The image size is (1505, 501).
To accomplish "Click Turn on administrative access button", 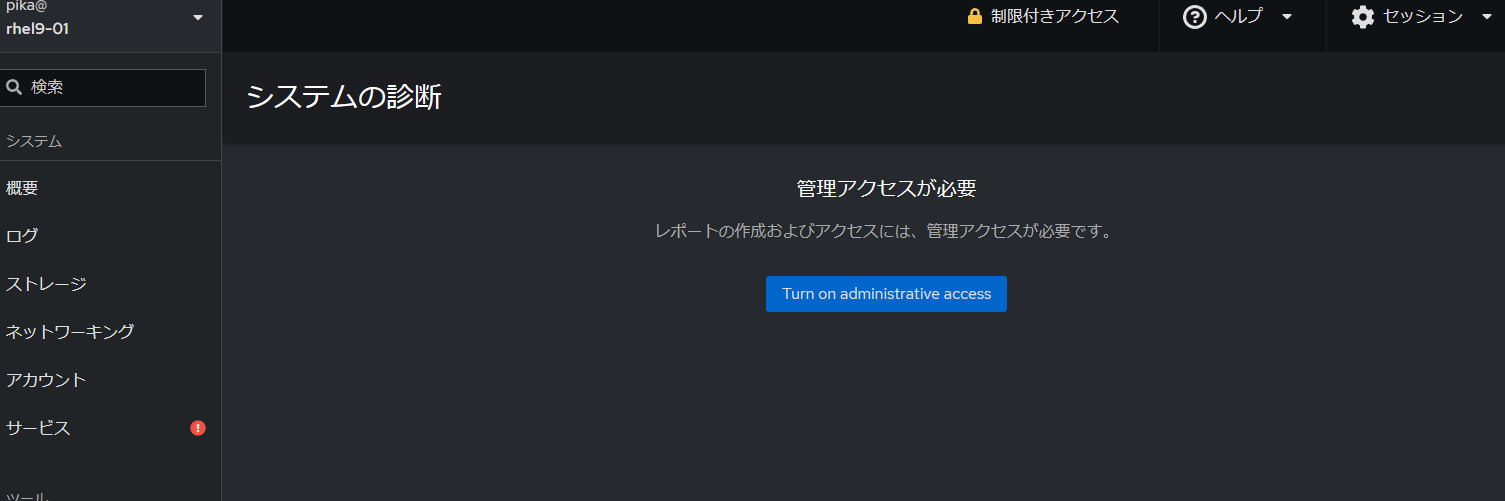I will pyautogui.click(x=886, y=294).
